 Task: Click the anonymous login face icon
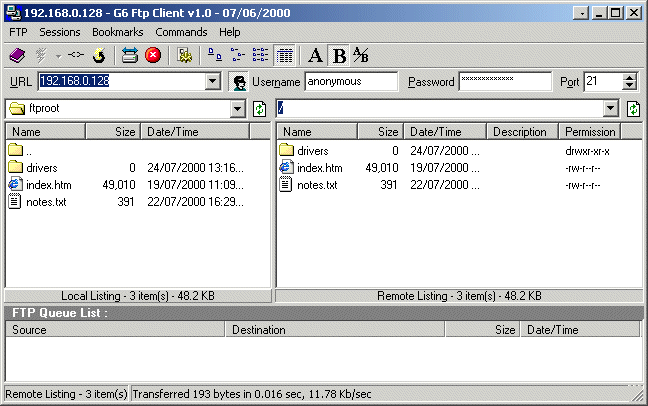pyautogui.click(x=238, y=81)
